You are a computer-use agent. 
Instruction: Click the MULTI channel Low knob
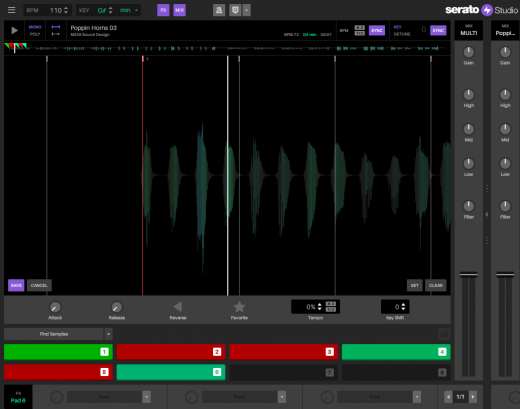(469, 163)
